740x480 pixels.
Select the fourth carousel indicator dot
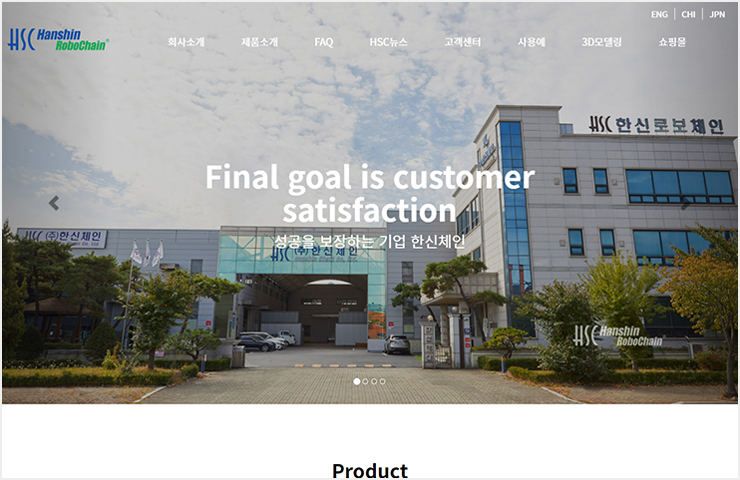pyautogui.click(x=382, y=381)
